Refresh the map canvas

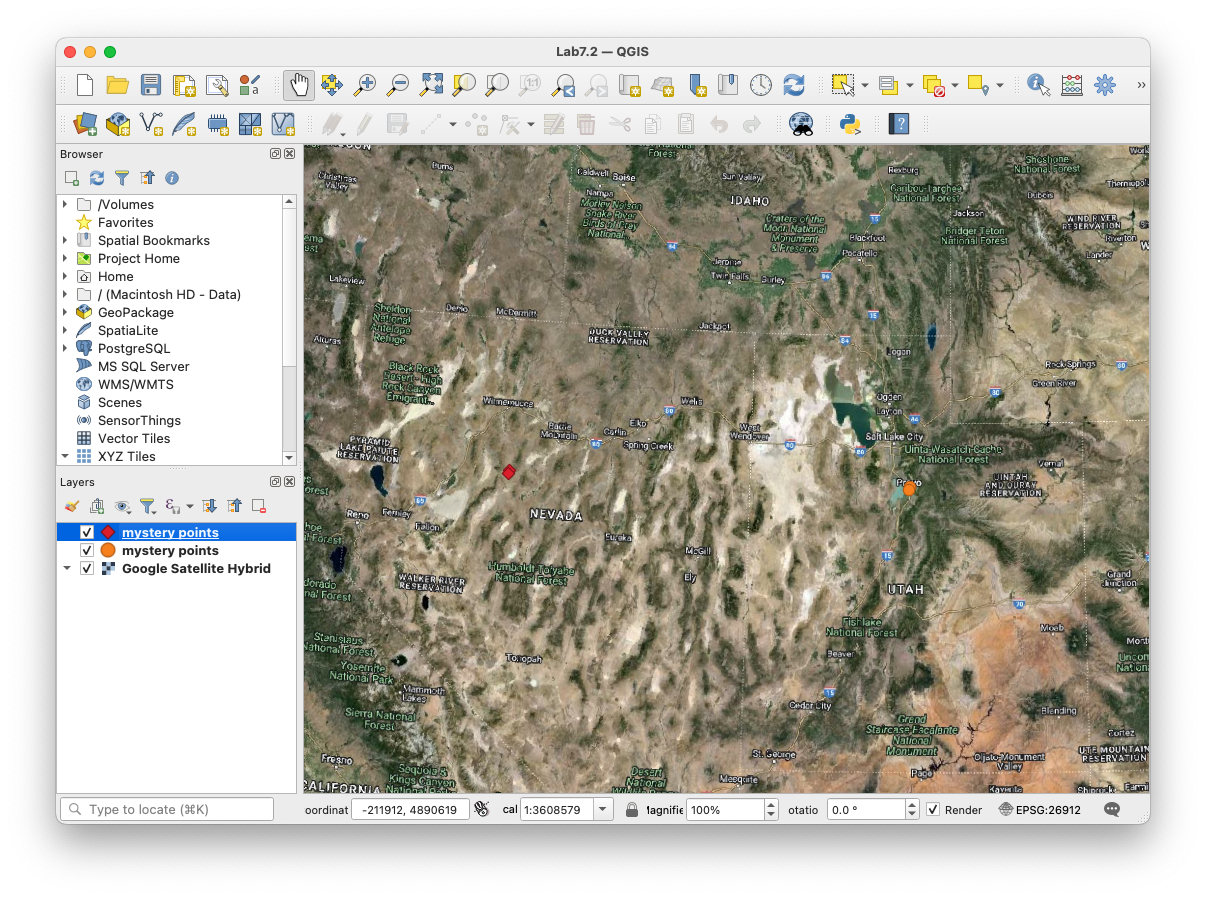[x=794, y=85]
